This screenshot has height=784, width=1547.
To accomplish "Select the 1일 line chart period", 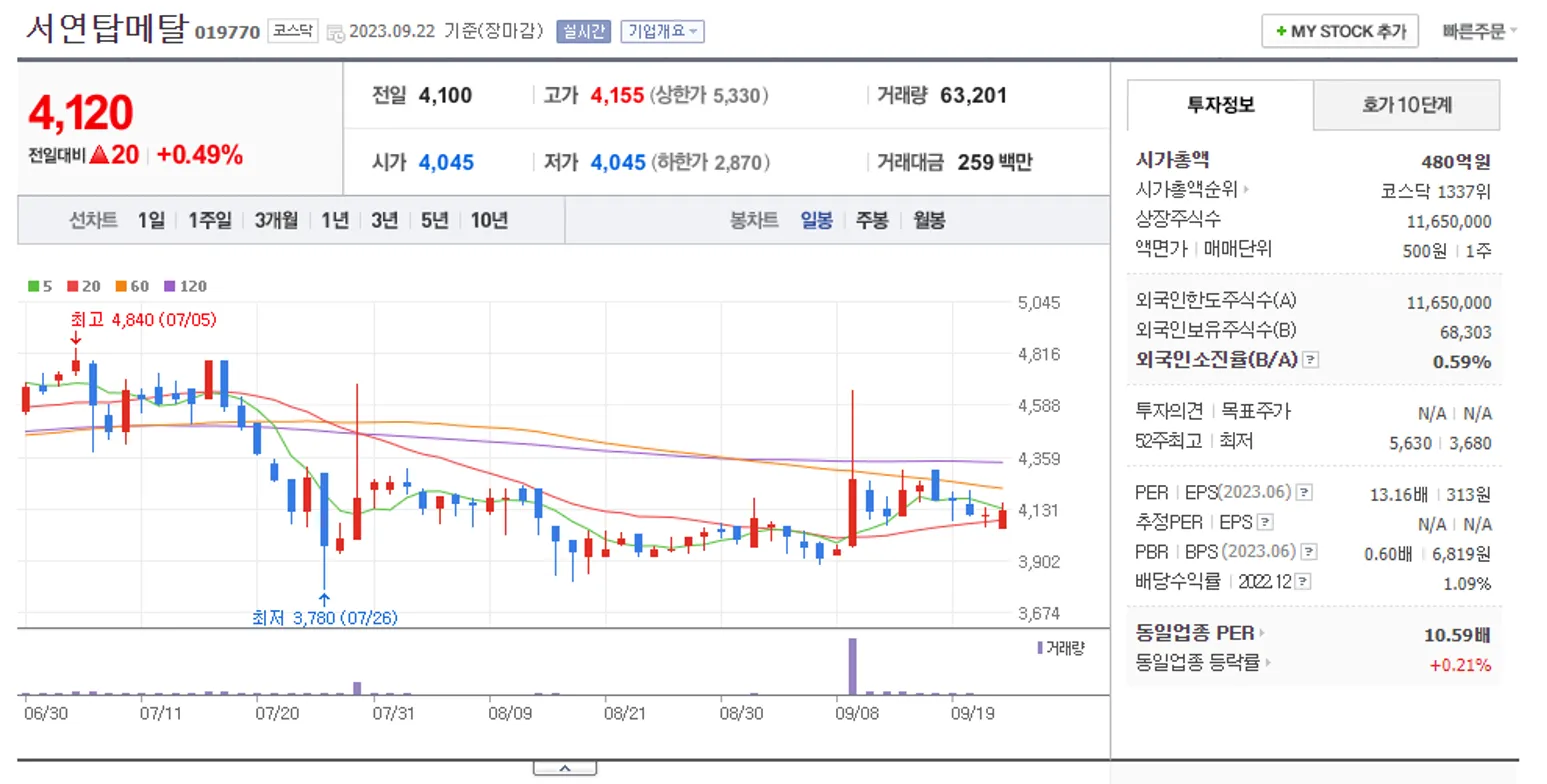I will pos(151,221).
